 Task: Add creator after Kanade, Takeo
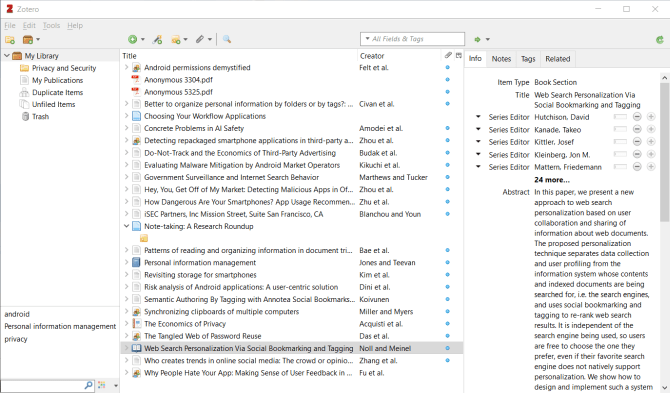click(651, 129)
